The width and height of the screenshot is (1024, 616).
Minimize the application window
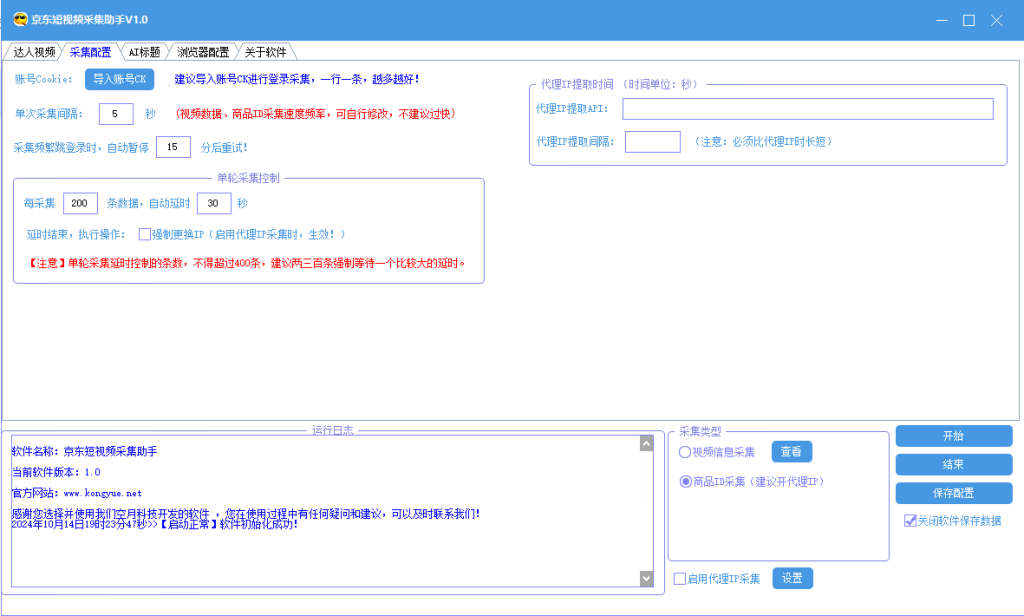[942, 20]
